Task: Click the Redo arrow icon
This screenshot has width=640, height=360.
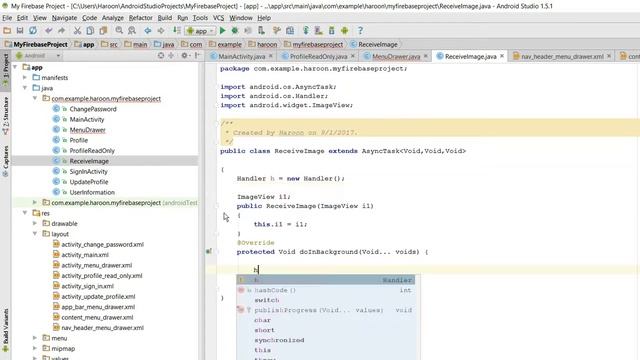Action: [62, 31]
